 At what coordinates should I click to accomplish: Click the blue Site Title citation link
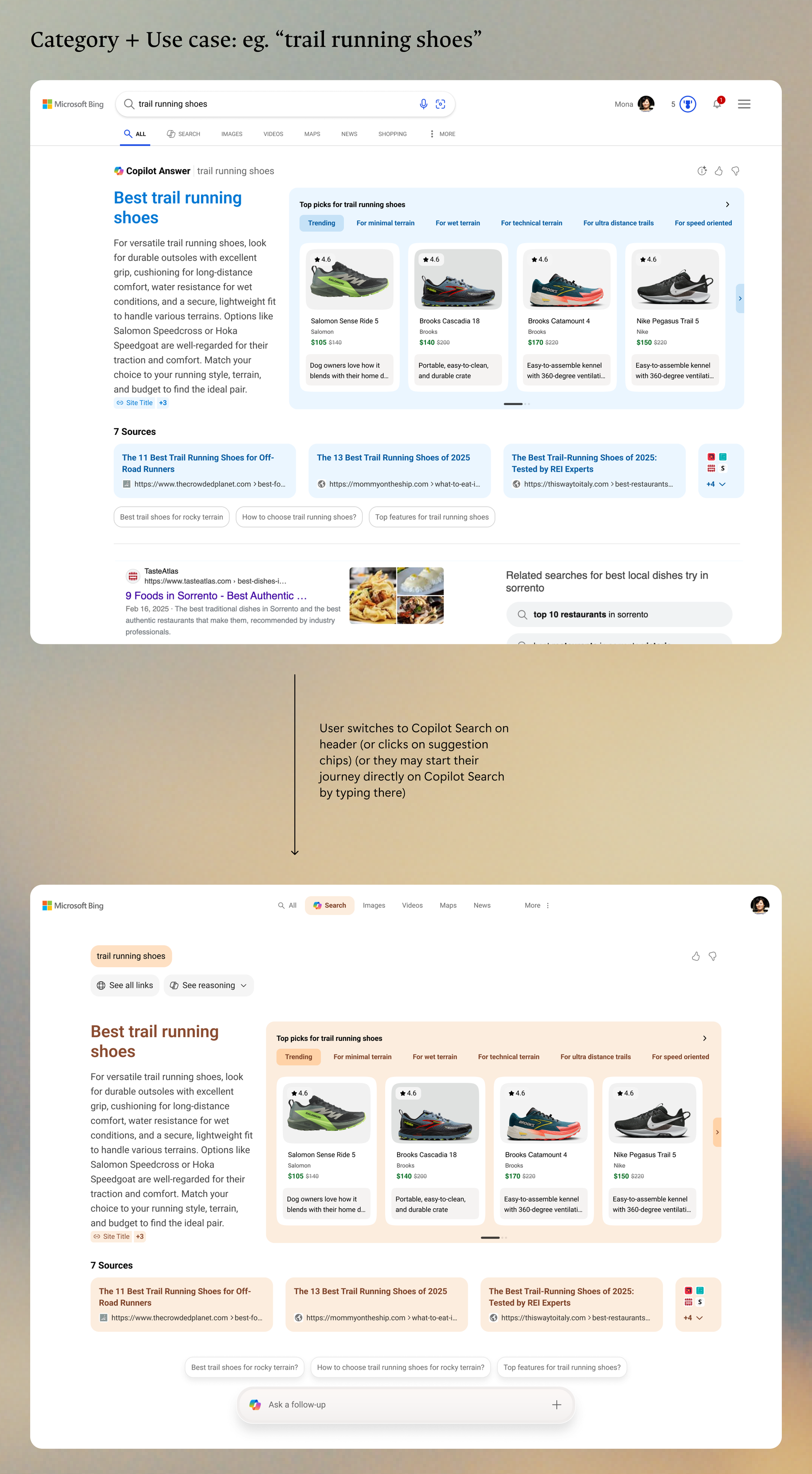click(134, 403)
